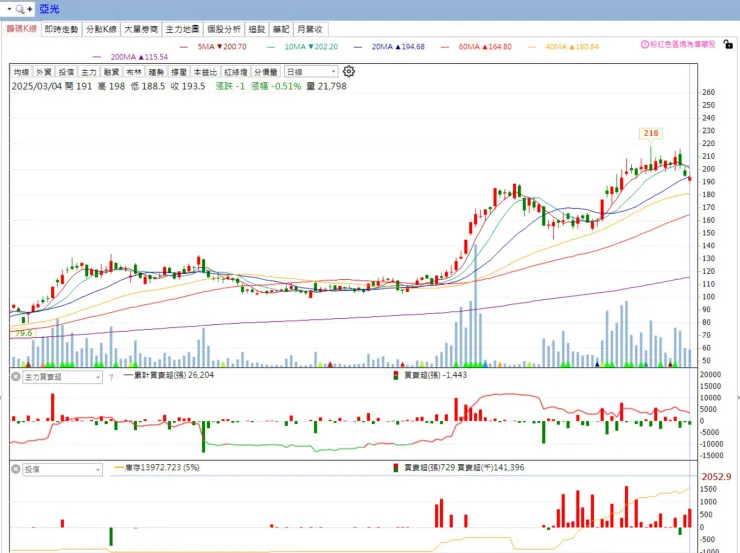Click the question mark help icon
The image size is (740, 553).
111,377
